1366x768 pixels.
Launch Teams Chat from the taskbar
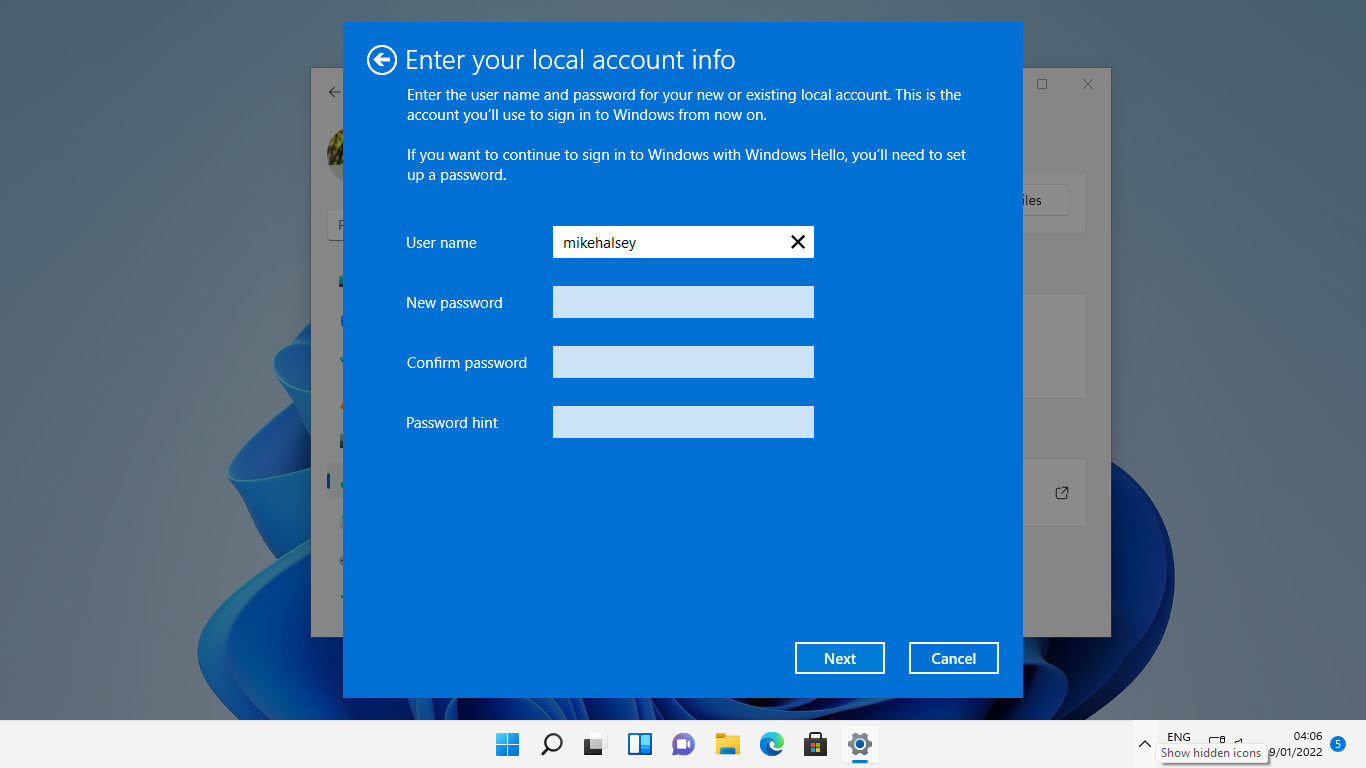(684, 744)
